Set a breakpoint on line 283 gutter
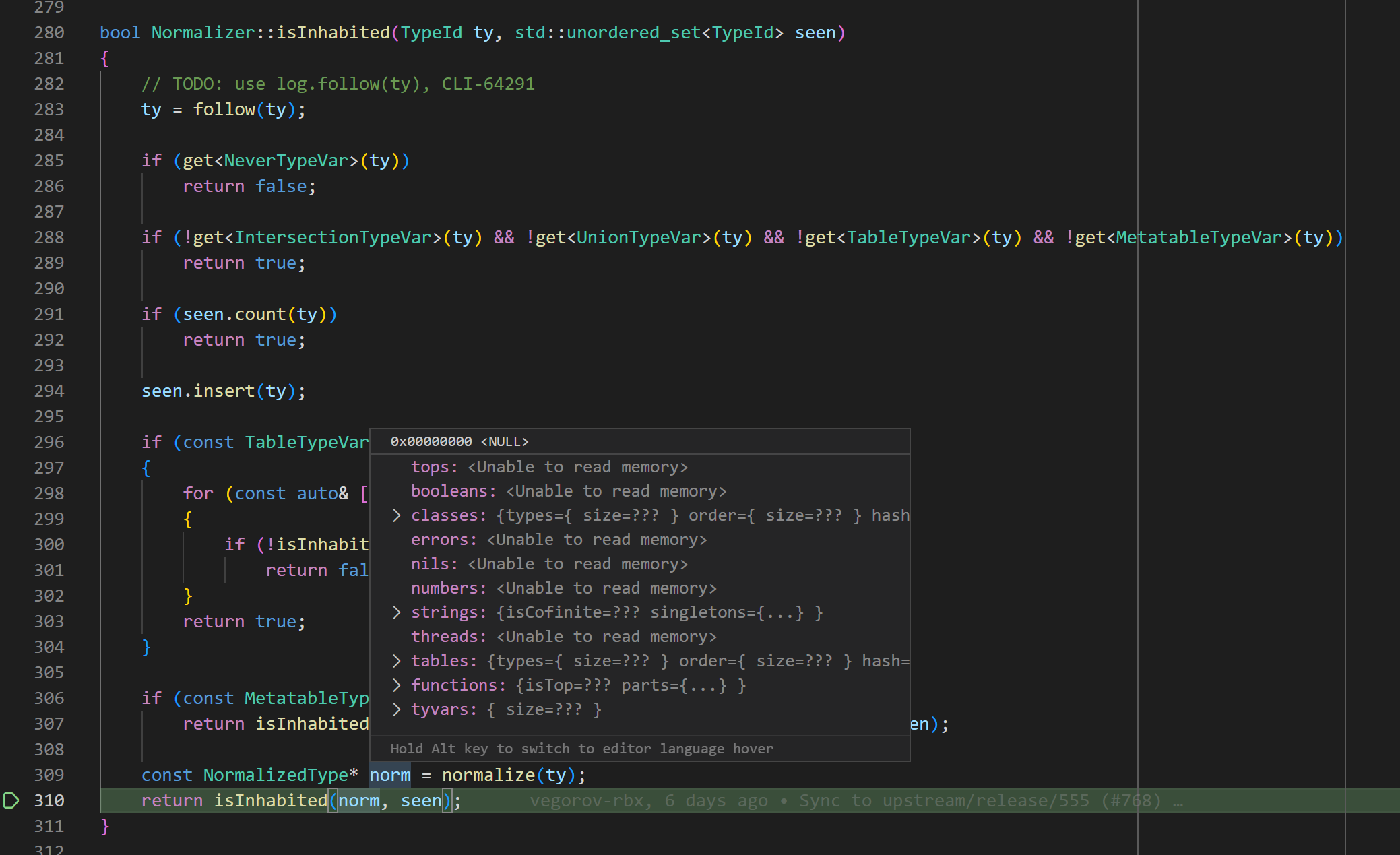This screenshot has width=1400, height=855. (x=11, y=109)
